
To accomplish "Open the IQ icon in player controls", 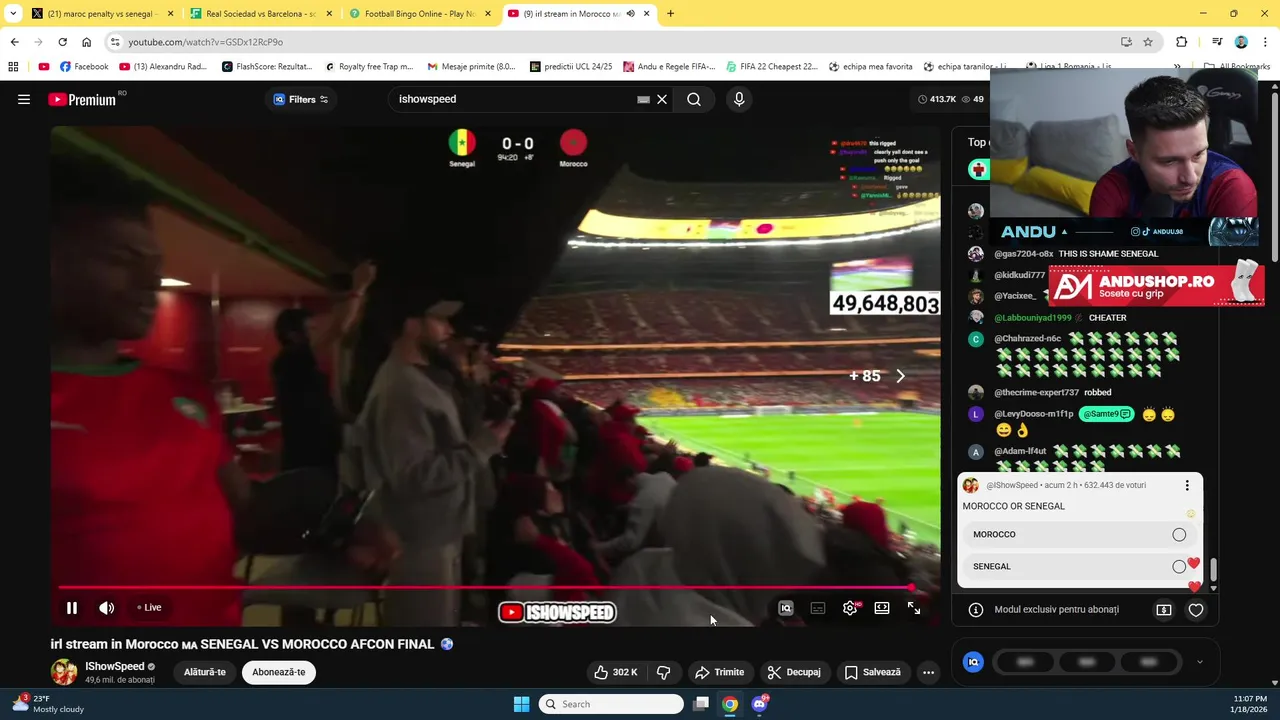I will pos(786,608).
